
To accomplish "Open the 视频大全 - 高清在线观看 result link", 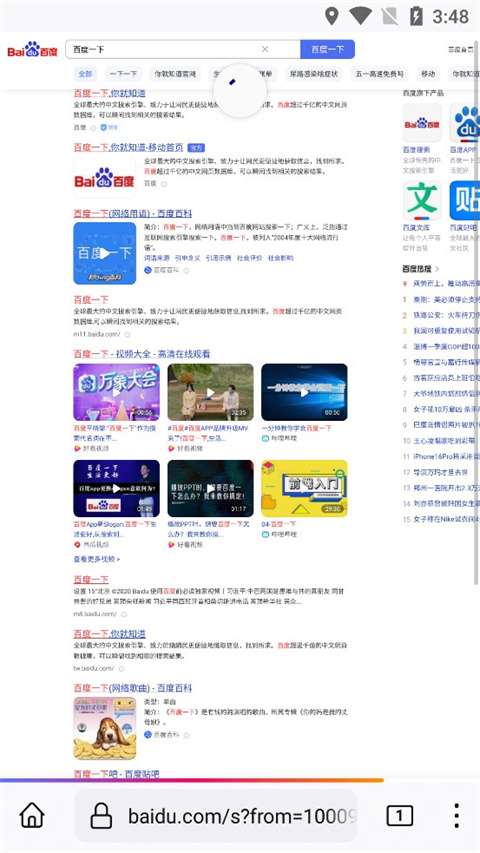I will click(x=141, y=354).
